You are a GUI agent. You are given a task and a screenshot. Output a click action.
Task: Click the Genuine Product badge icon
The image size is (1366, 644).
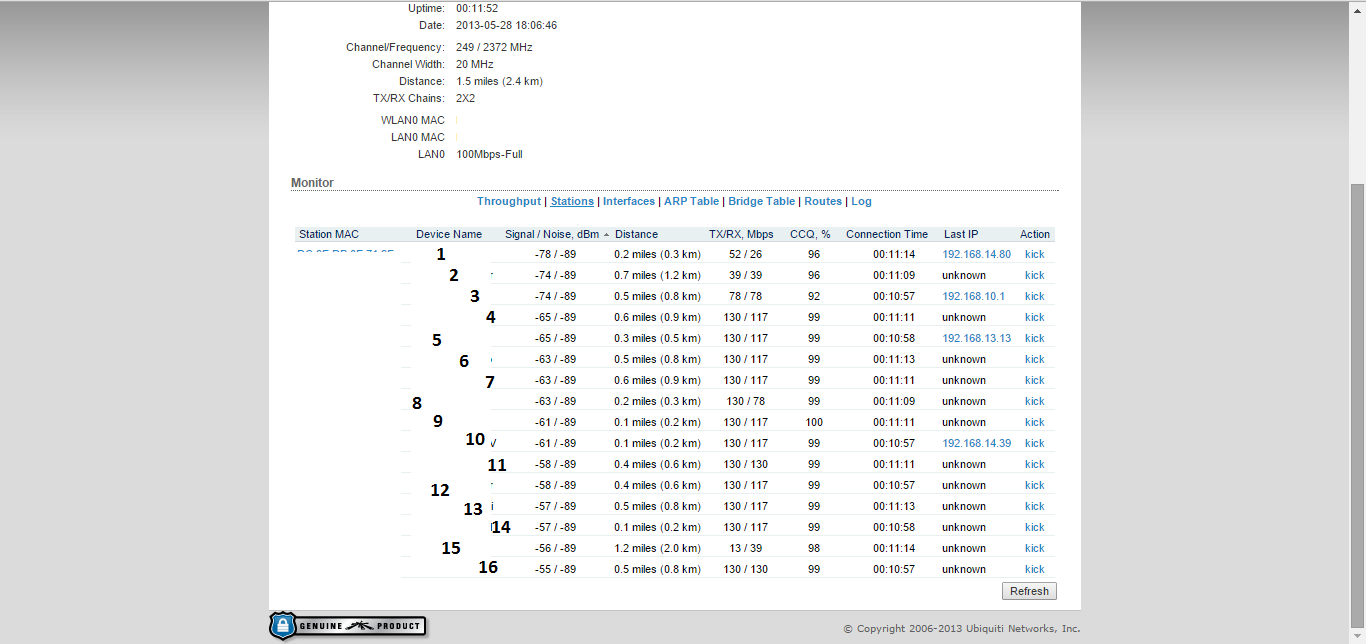pyautogui.click(x=347, y=626)
